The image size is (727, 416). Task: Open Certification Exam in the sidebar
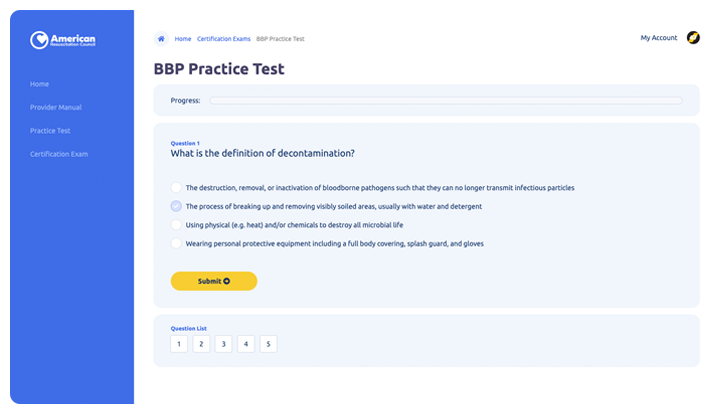59,154
